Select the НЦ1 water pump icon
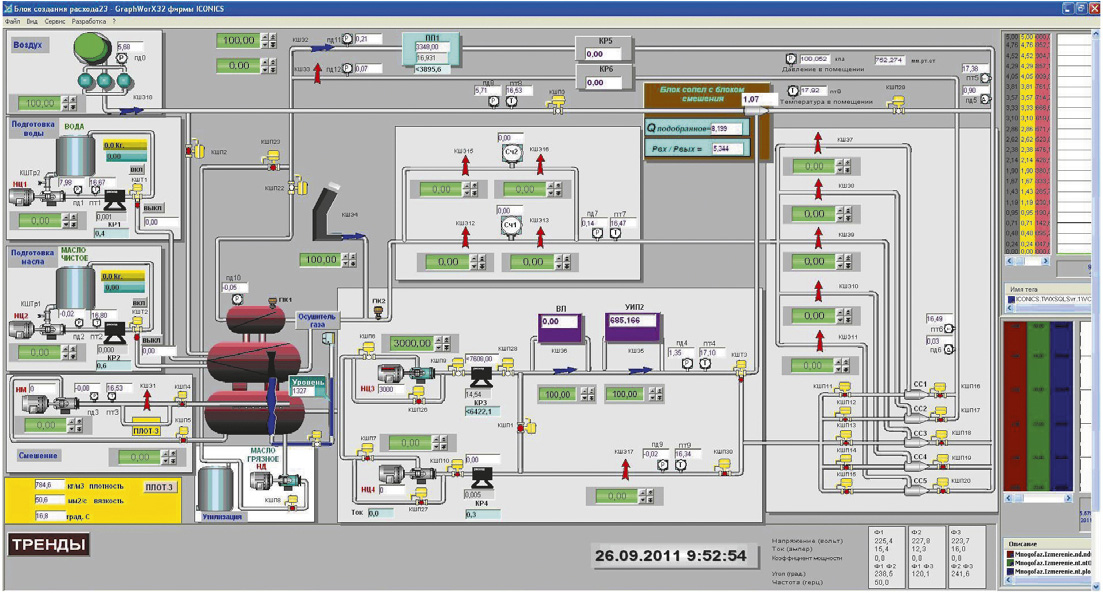The image size is (1103, 593). pos(35,196)
